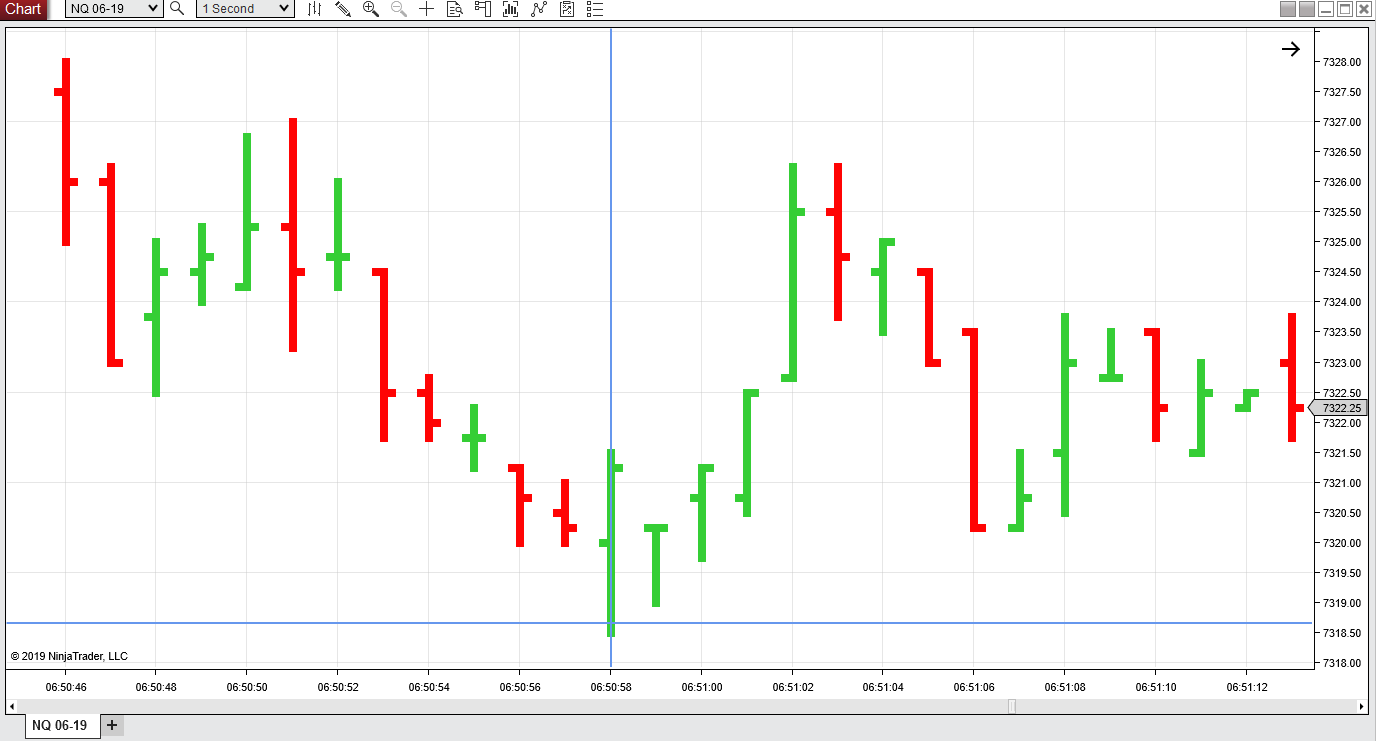1376x741 pixels.
Task: Click the 7318.00 price axis label
Action: (x=1341, y=663)
